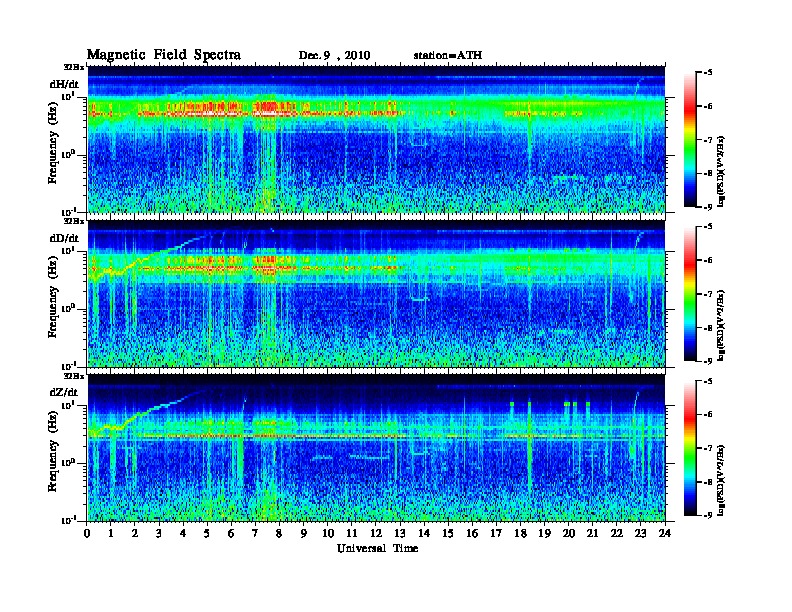The image size is (792, 612).
Task: Click hour 9 on the Universal Time axis
Action: (304, 534)
